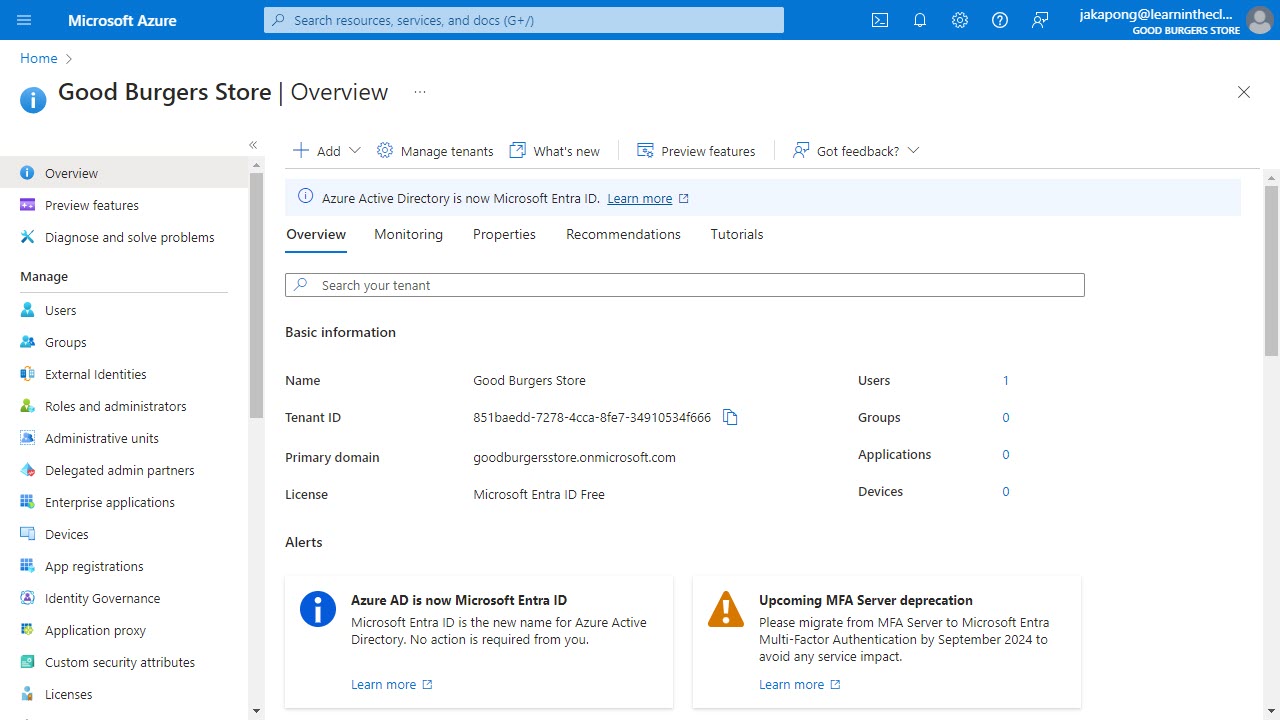
Task: Select Groups from the Manage menu
Action: (65, 342)
